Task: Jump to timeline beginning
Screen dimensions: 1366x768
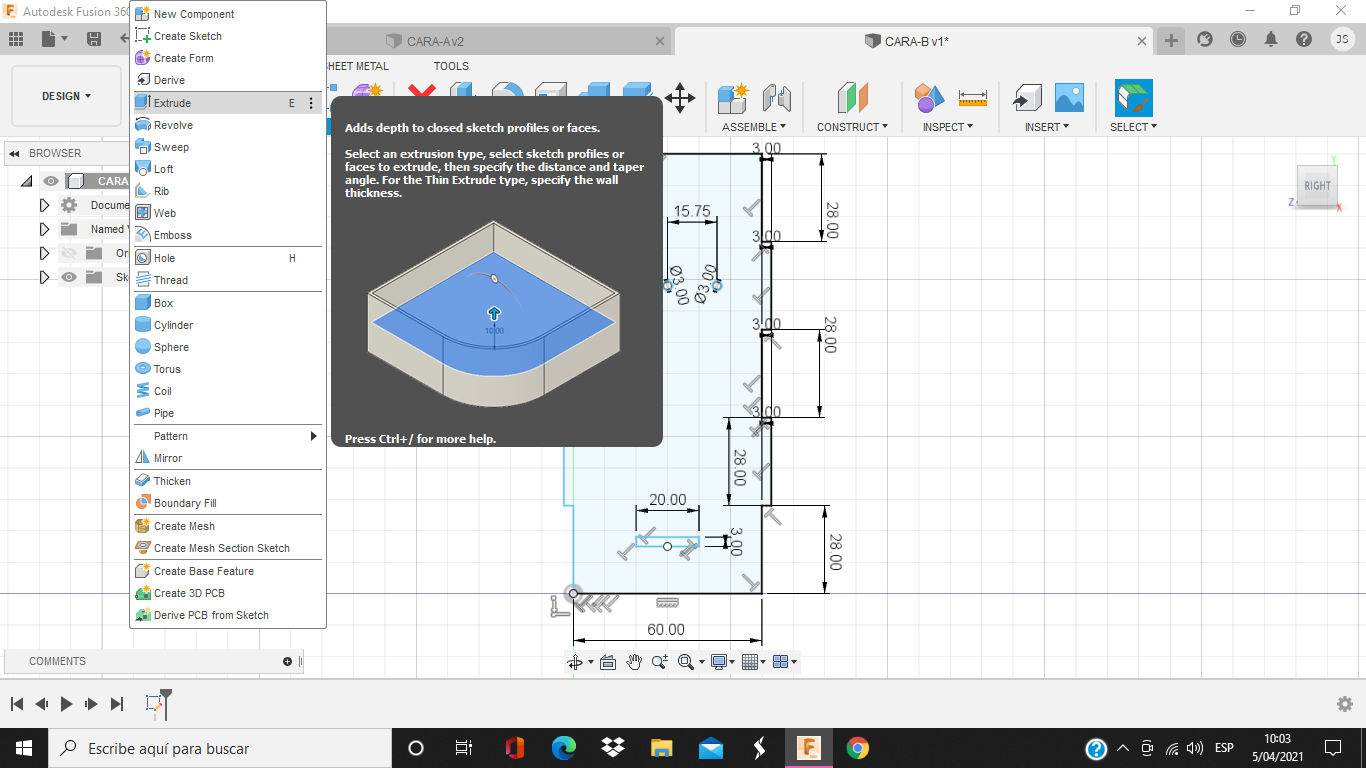Action: 16,704
